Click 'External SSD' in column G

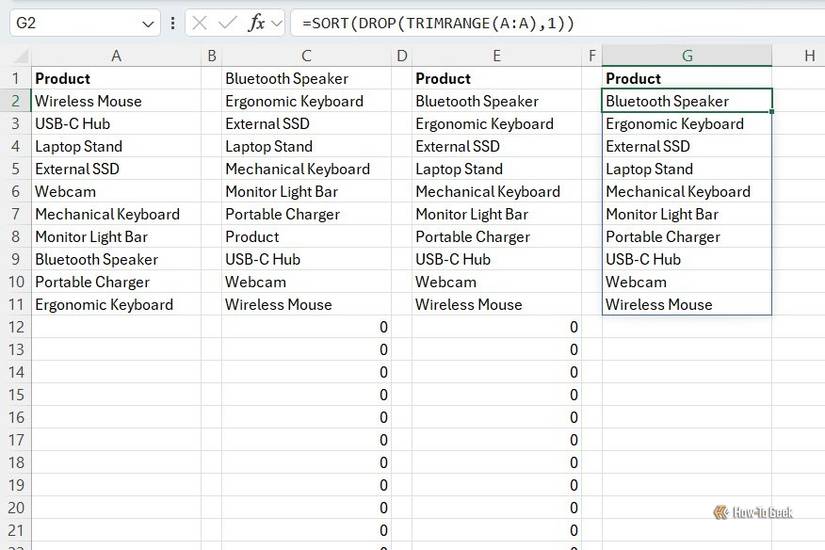pos(648,146)
